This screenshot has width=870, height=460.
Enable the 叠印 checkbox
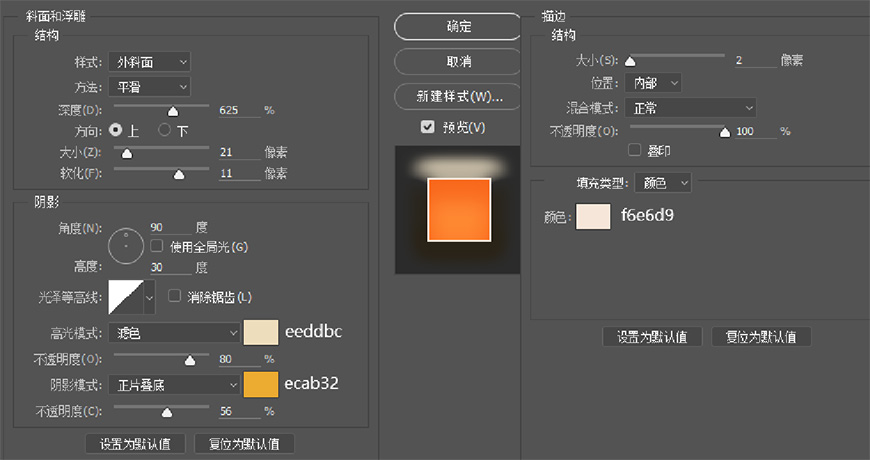[634, 149]
